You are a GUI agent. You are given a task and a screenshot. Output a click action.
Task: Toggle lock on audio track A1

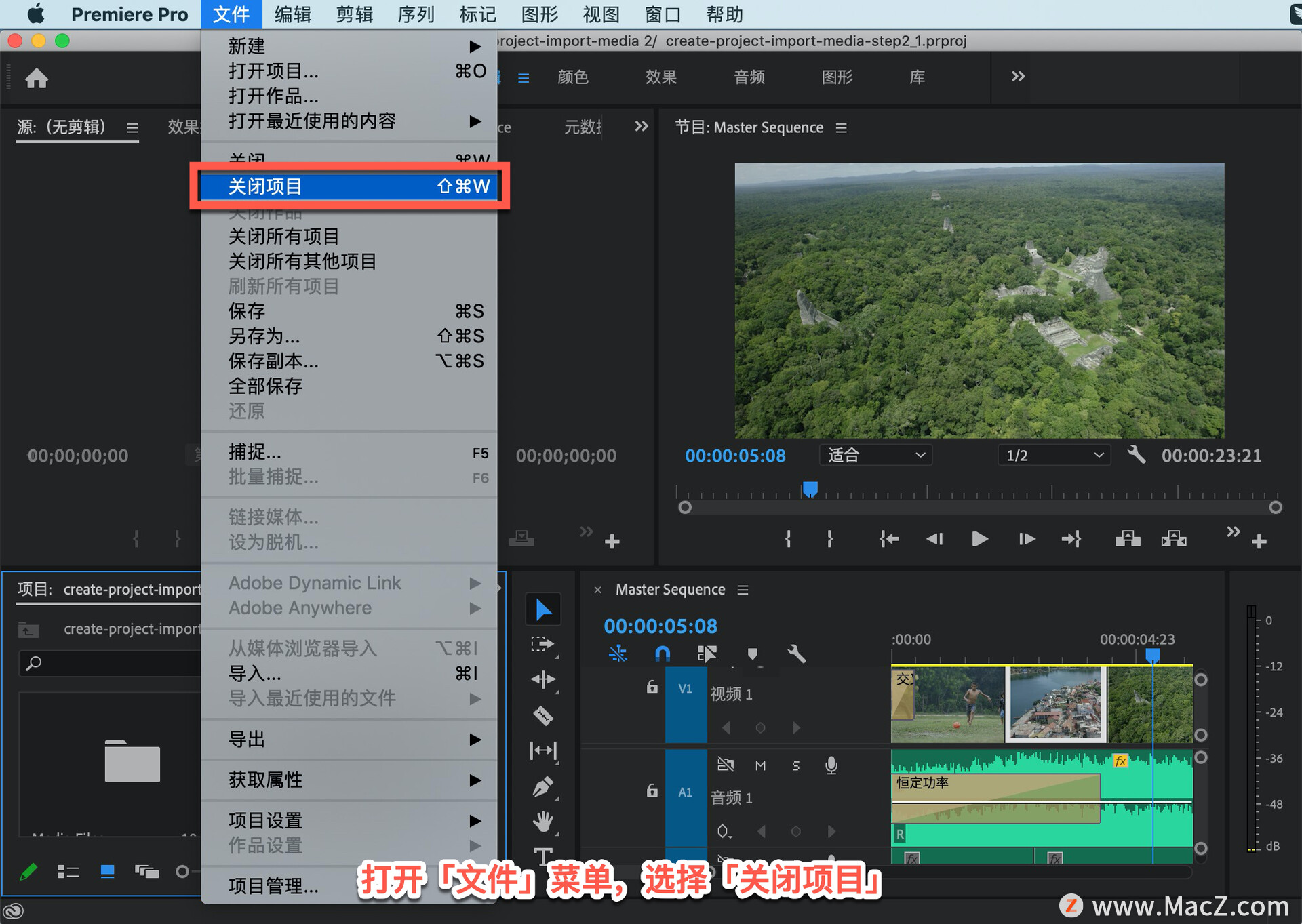coord(652,791)
